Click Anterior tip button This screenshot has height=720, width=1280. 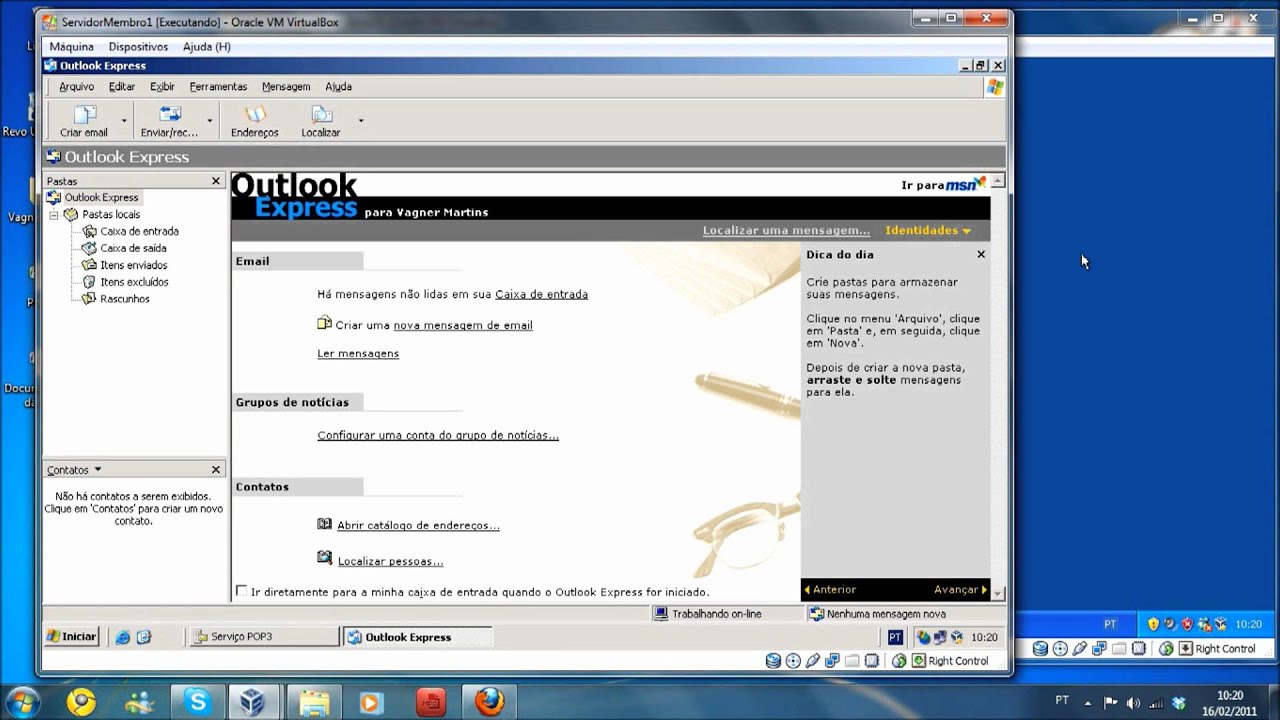[x=830, y=590]
